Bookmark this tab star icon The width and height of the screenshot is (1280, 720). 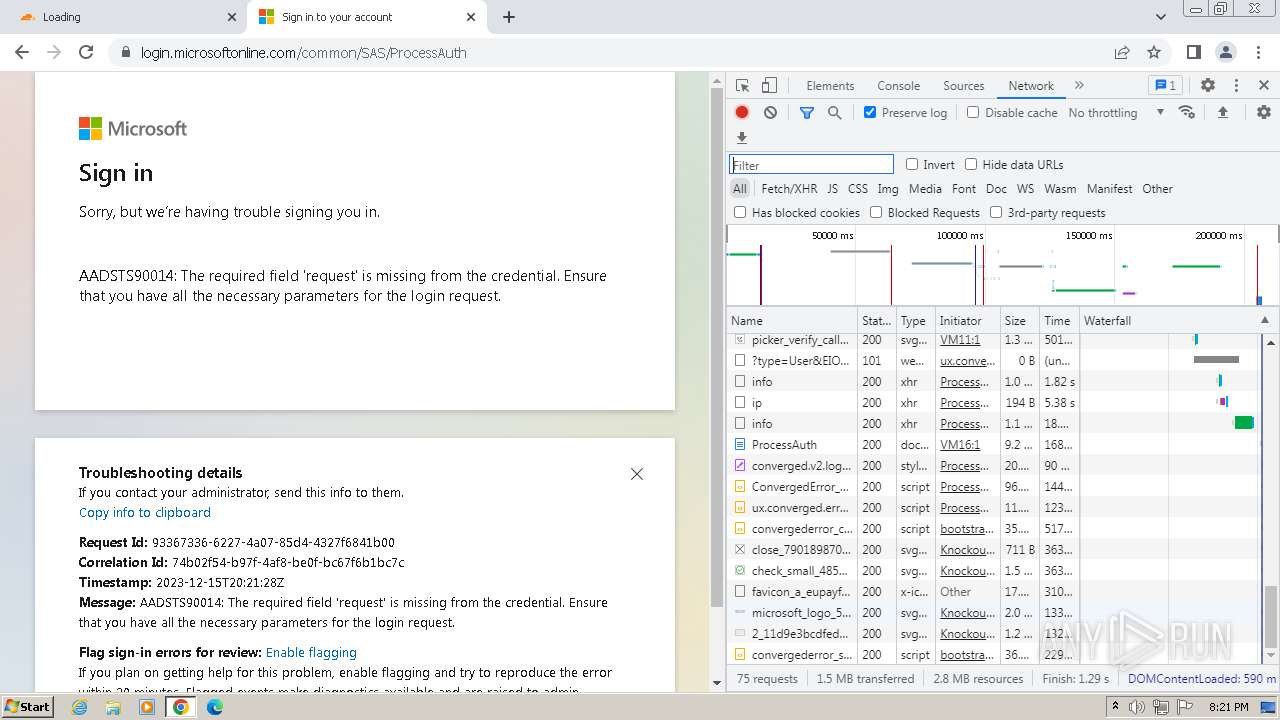[x=1154, y=52]
